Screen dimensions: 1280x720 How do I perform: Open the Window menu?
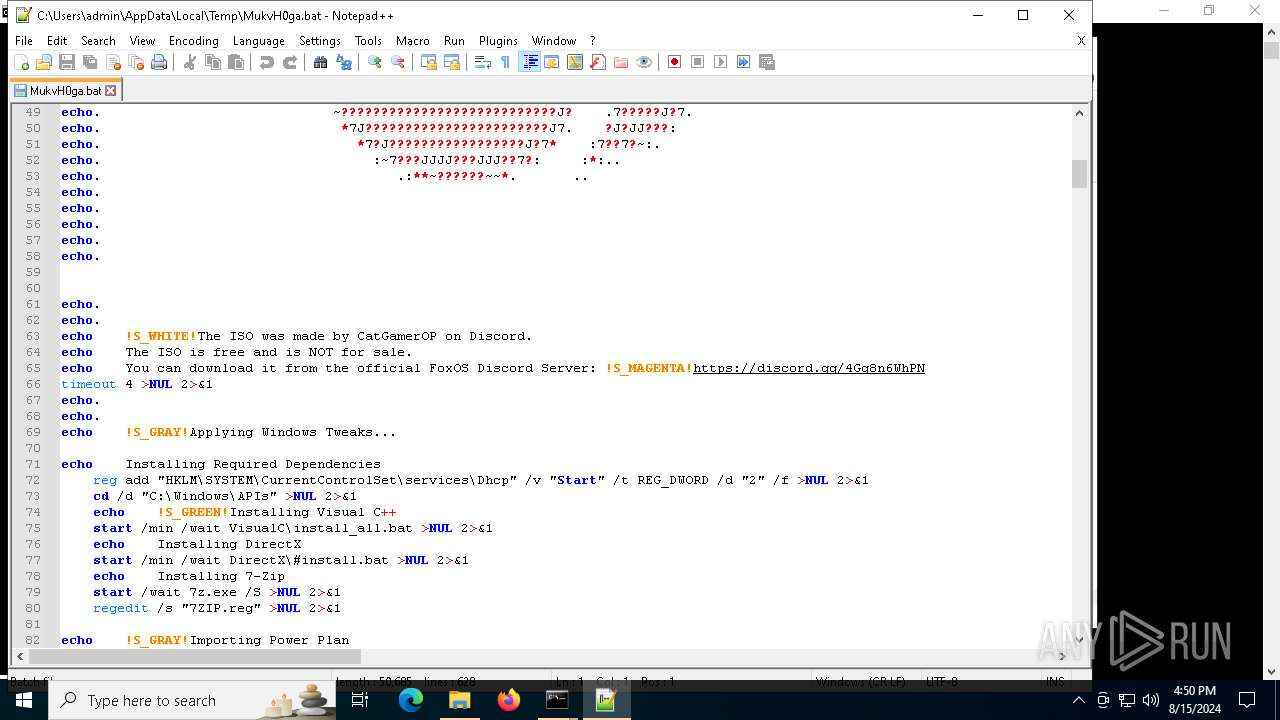tap(554, 41)
